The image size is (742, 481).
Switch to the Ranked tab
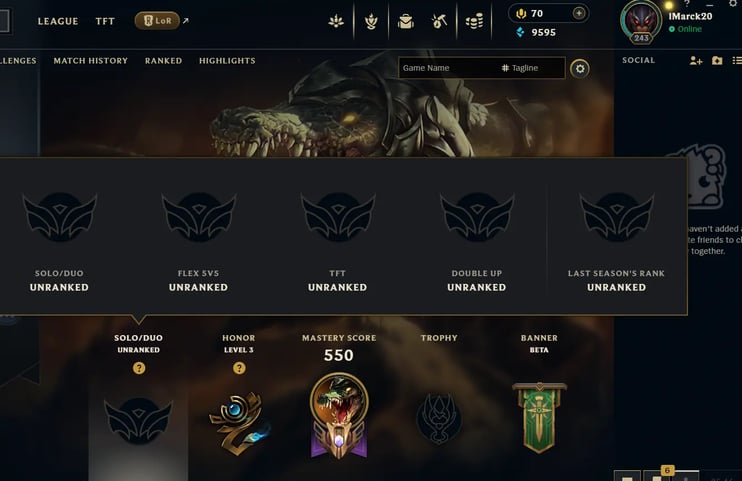[x=163, y=61]
